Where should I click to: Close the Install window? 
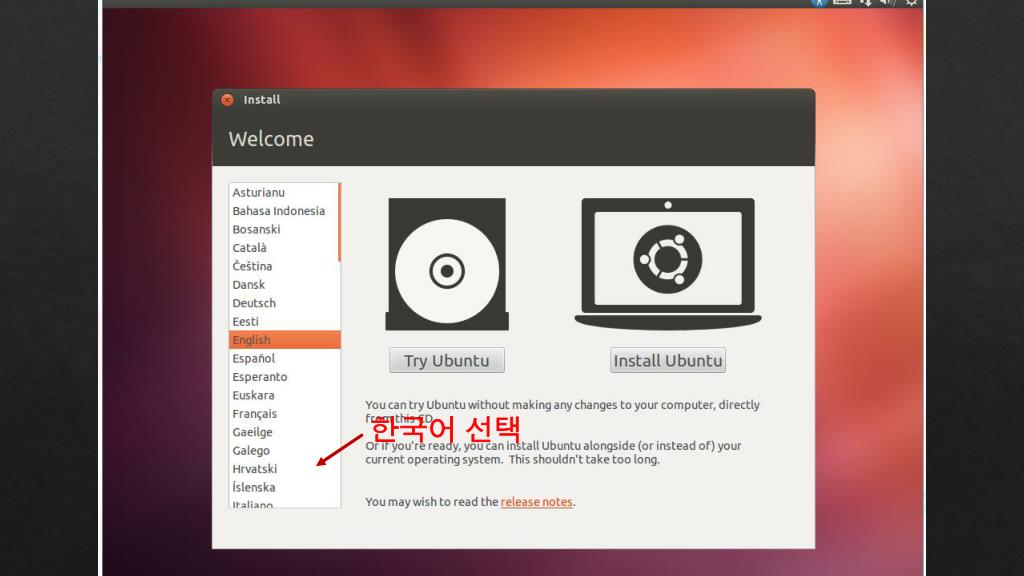(x=227, y=100)
